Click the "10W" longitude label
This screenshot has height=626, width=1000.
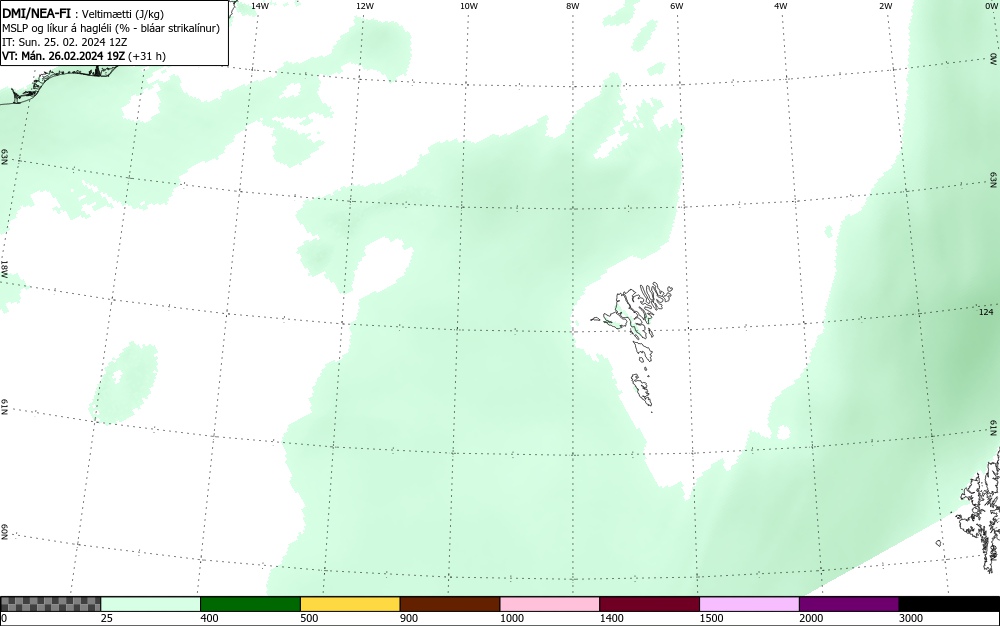[x=469, y=6]
